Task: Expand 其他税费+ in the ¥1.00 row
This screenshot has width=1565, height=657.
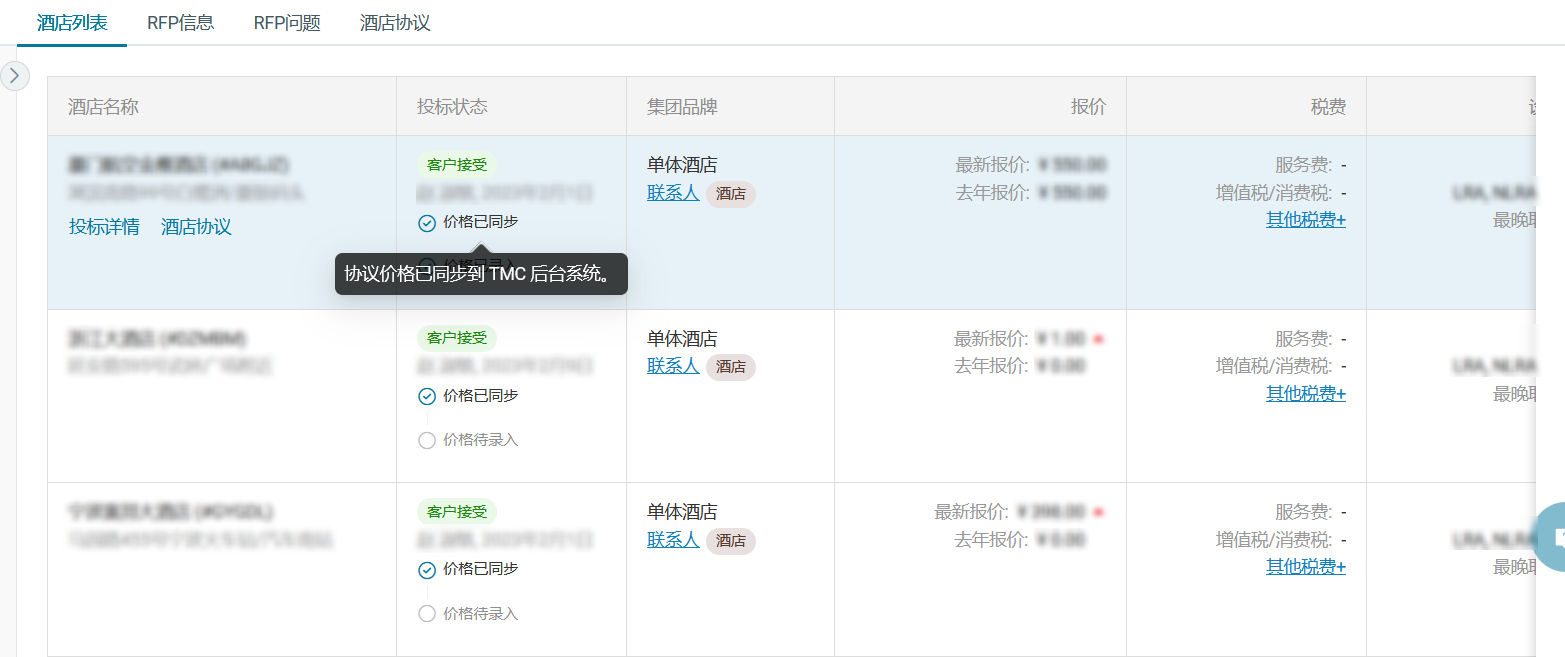Action: tap(1306, 394)
